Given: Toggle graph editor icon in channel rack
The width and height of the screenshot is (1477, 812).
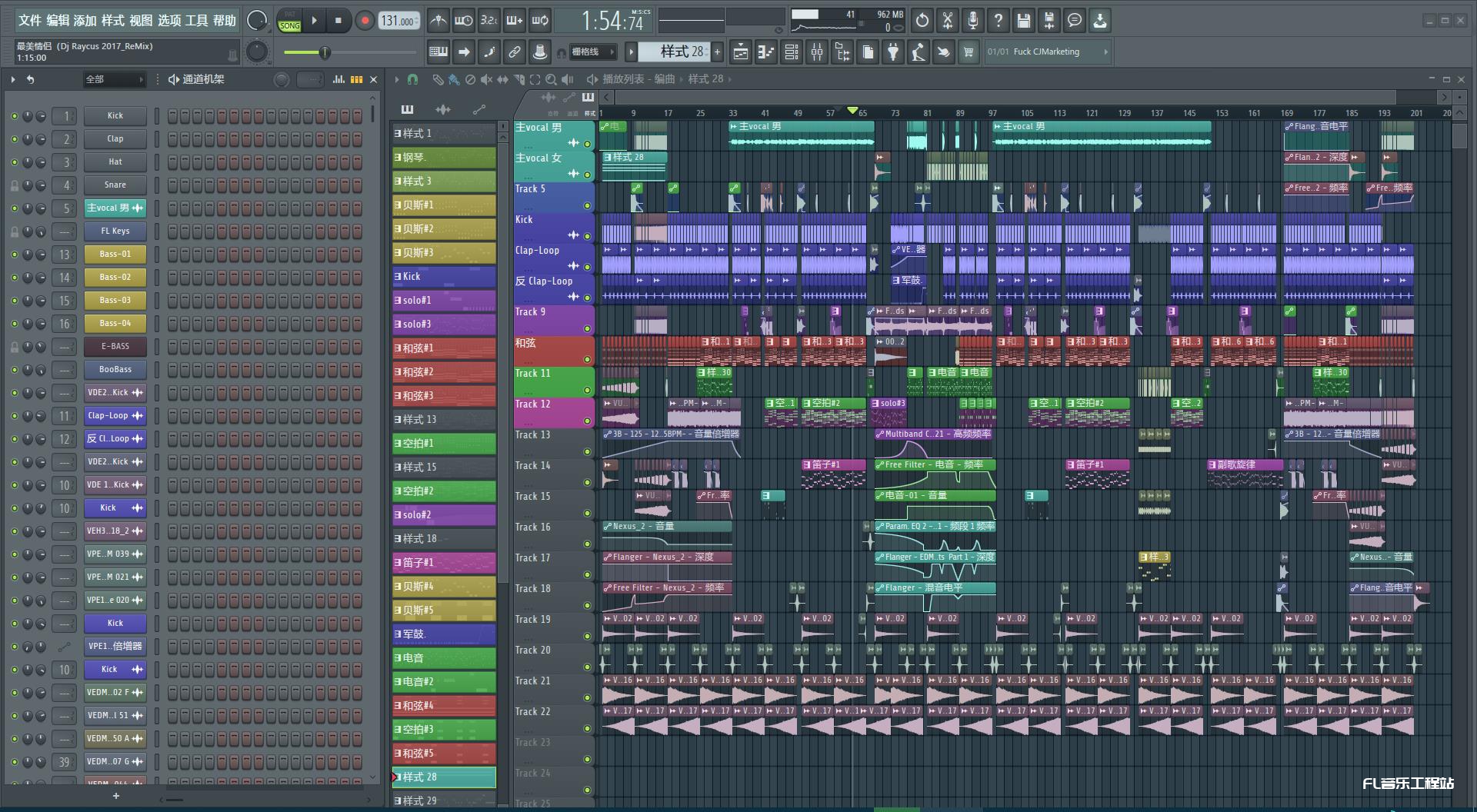Looking at the screenshot, I should pos(338,79).
